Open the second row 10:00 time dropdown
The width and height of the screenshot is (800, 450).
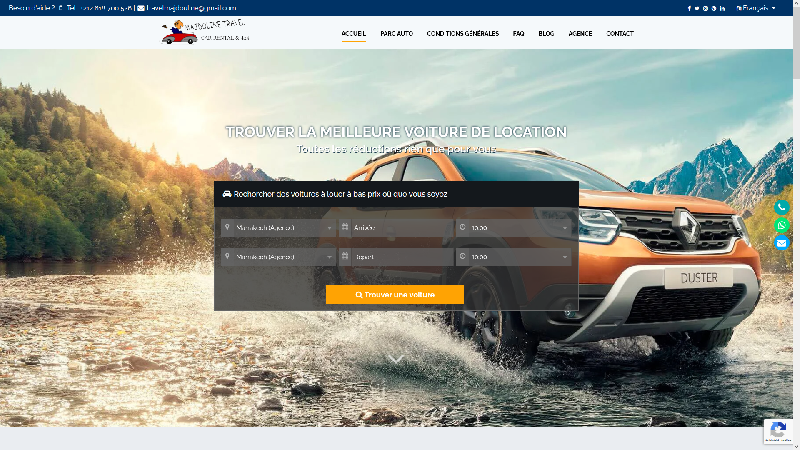[x=519, y=257]
